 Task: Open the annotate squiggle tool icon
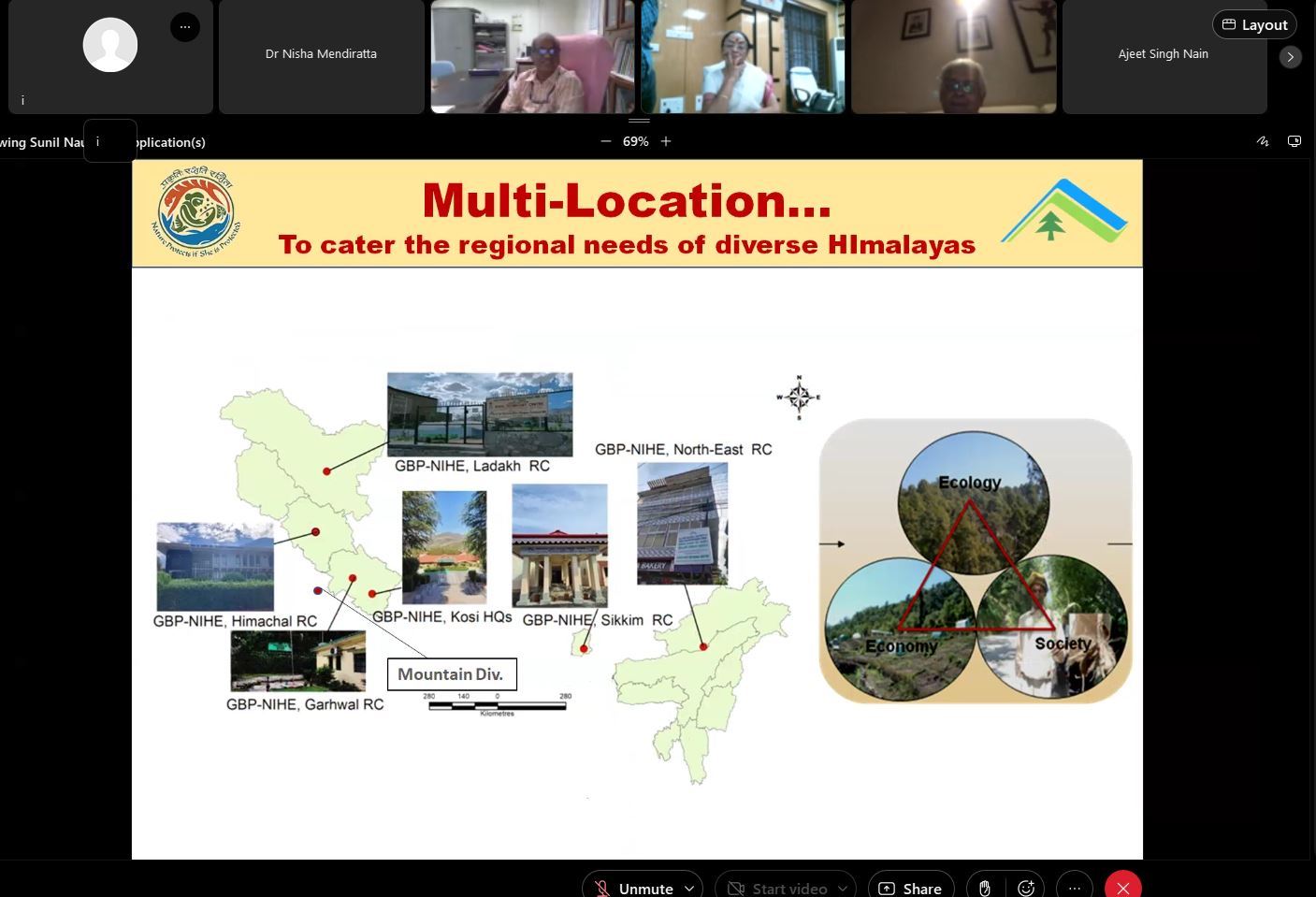(1263, 141)
